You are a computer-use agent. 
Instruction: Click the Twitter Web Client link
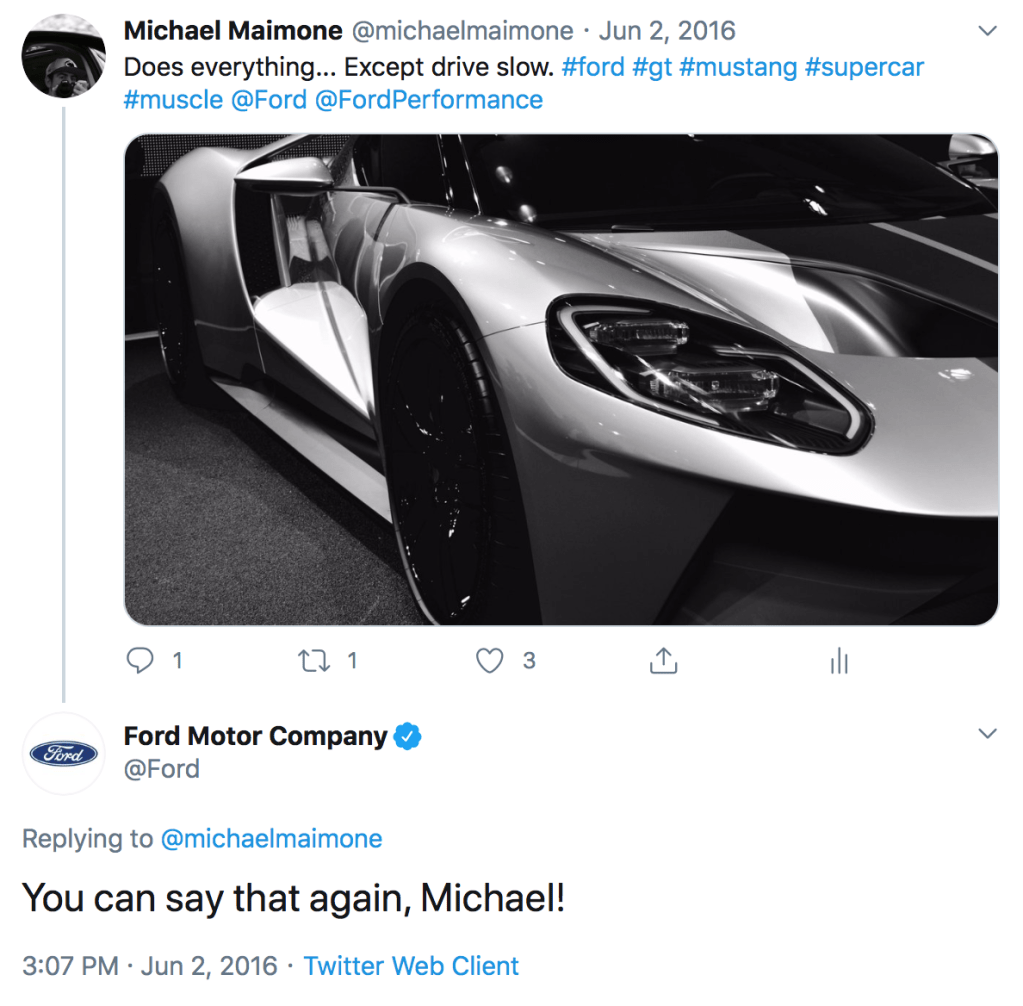411,966
